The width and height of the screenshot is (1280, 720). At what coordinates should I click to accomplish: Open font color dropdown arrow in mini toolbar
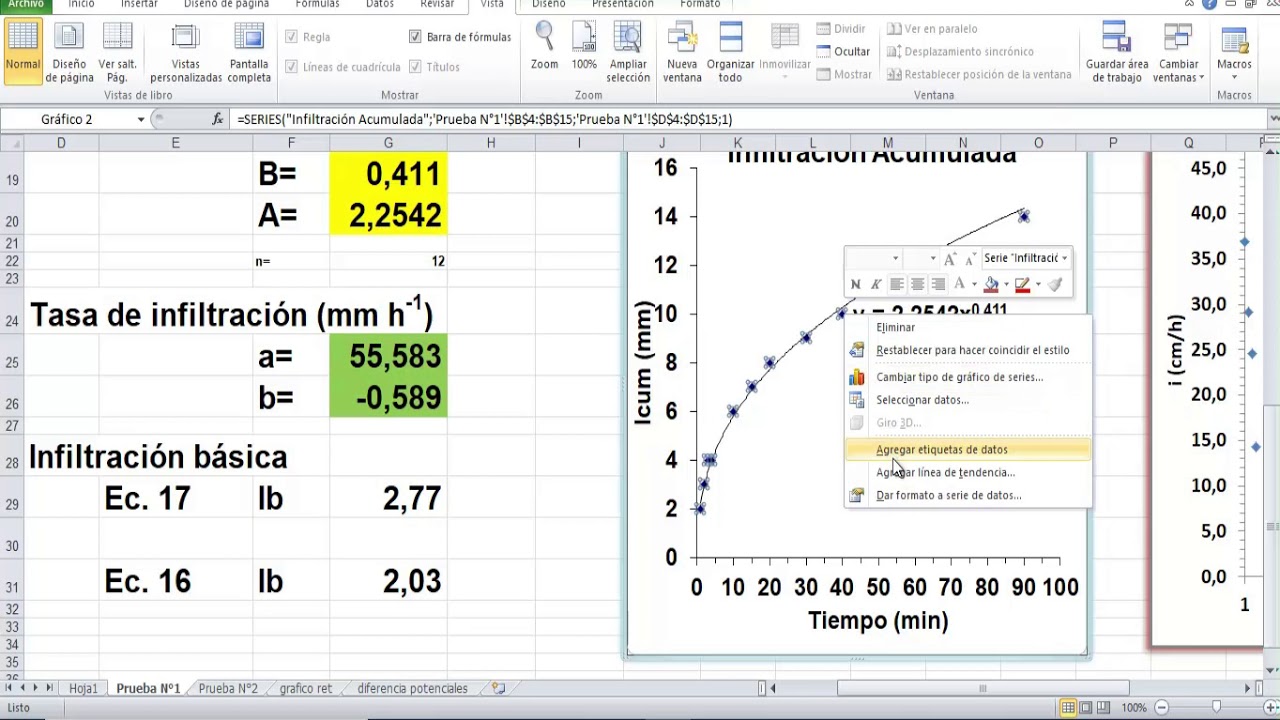pos(974,285)
